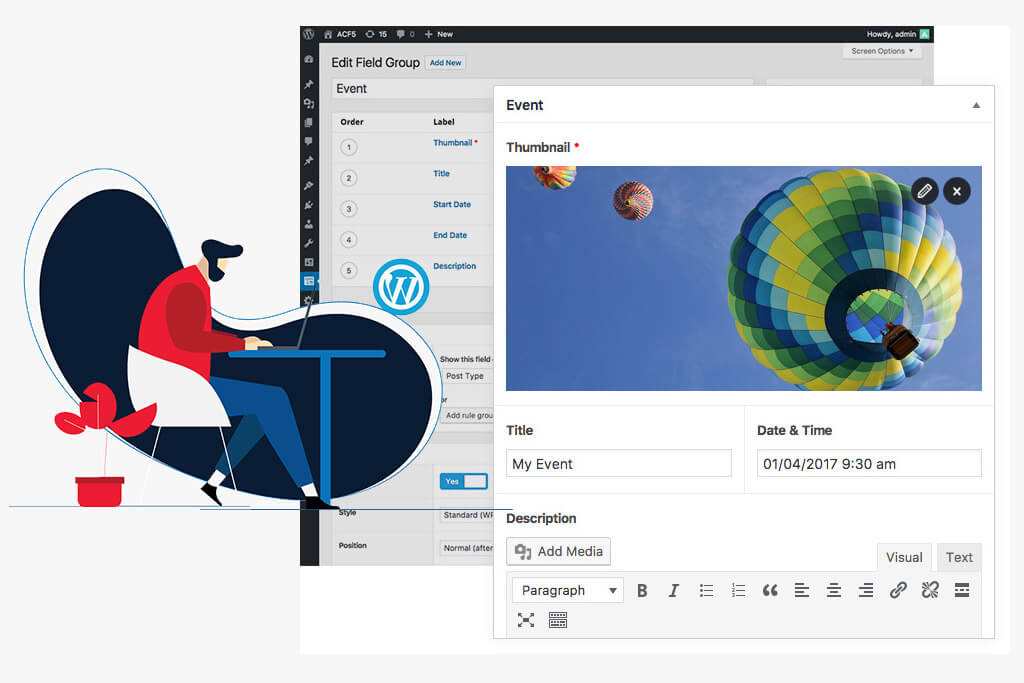This screenshot has width=1024, height=683.
Task: Toggle Italic formatting in the editor toolbar
Action: [x=674, y=590]
